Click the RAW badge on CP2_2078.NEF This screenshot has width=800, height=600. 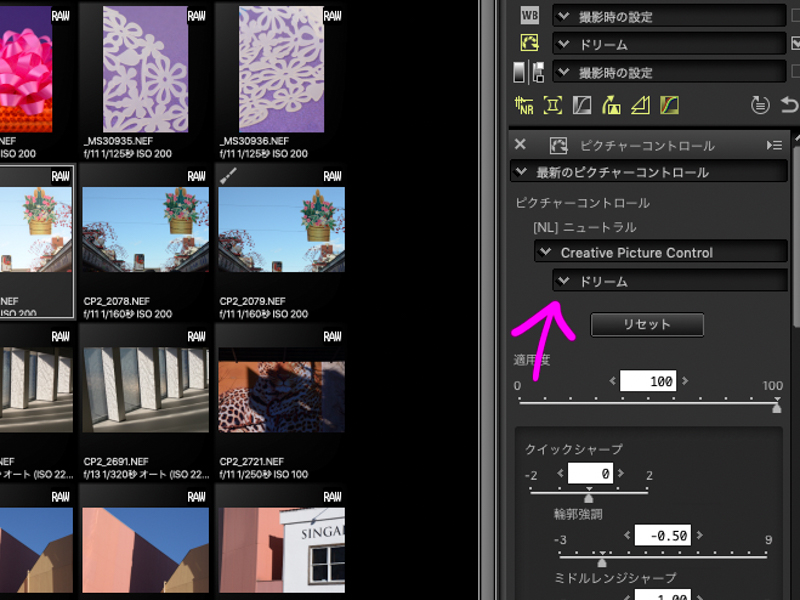coord(196,176)
